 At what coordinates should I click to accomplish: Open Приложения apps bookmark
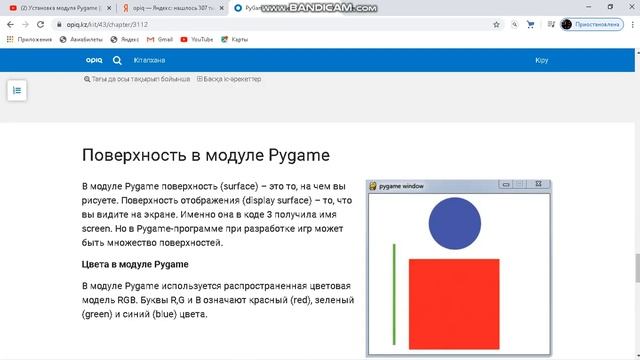29,40
